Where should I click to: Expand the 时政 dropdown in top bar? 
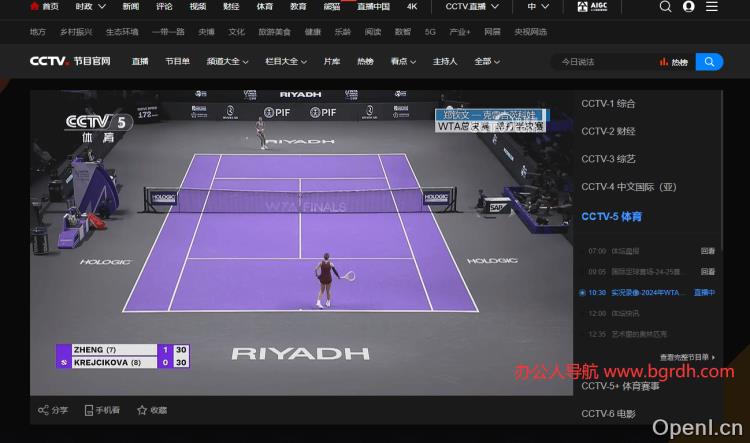point(89,6)
